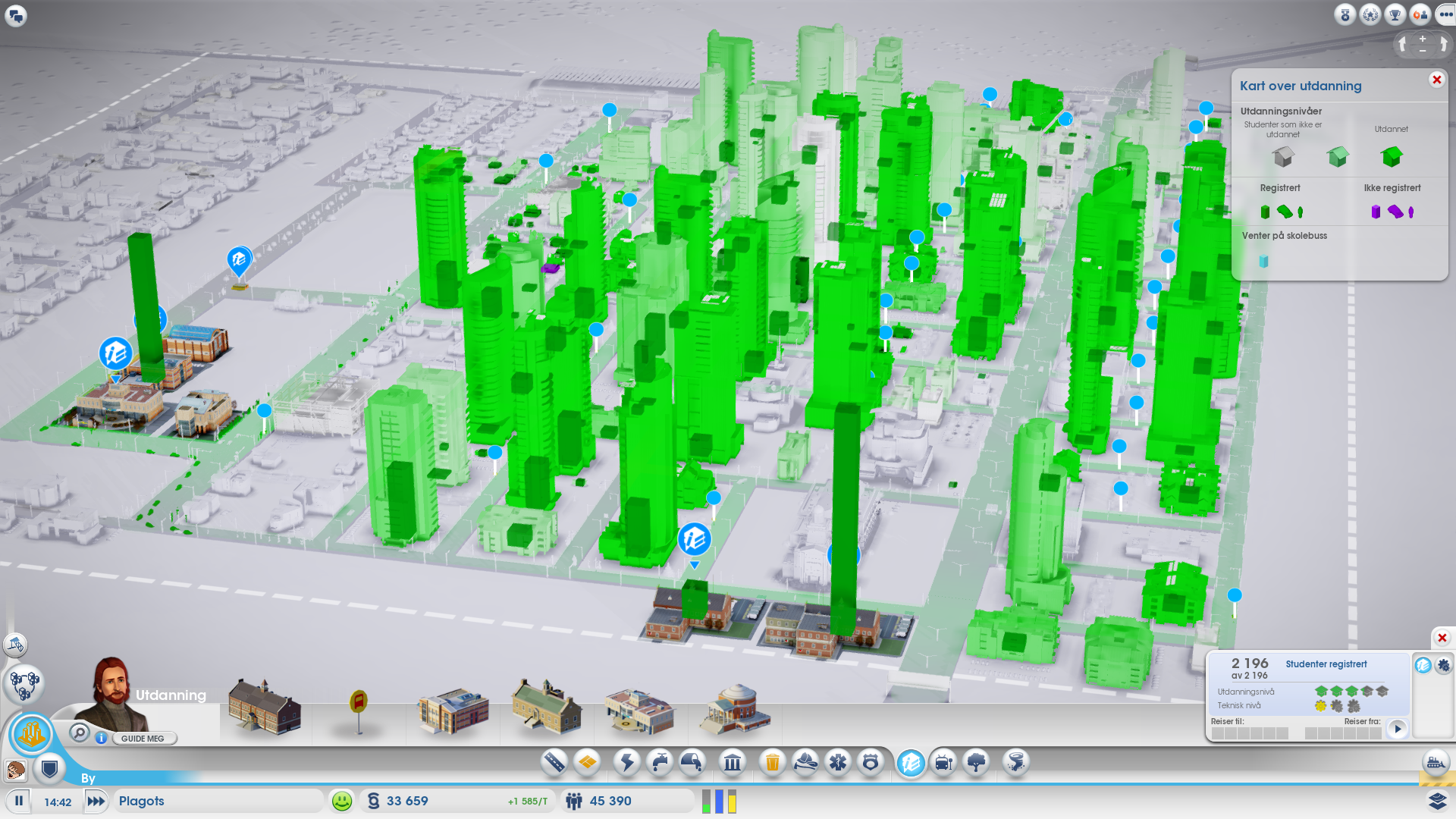The height and width of the screenshot is (819, 1456).
Task: Open the Police badge menu
Action: pyautogui.click(x=871, y=762)
